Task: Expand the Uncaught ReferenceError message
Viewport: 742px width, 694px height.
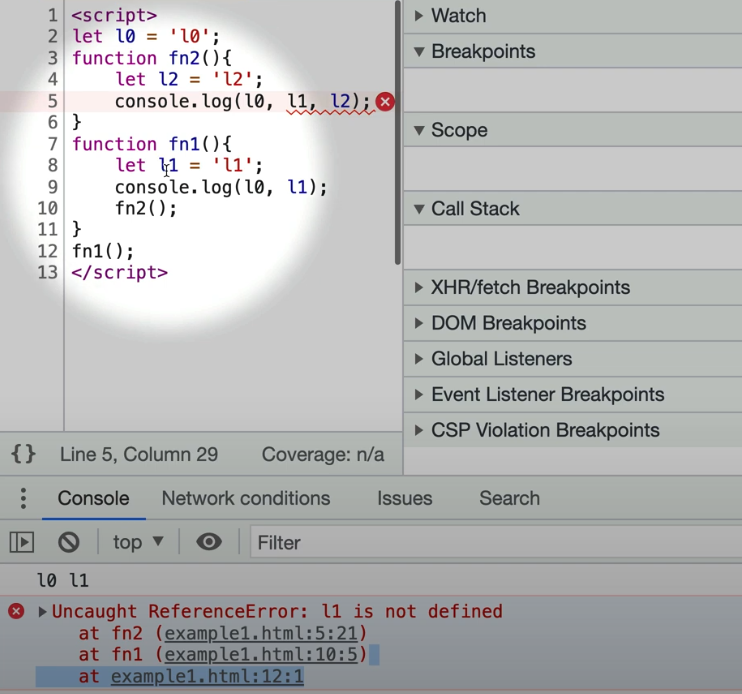Action: pos(42,612)
